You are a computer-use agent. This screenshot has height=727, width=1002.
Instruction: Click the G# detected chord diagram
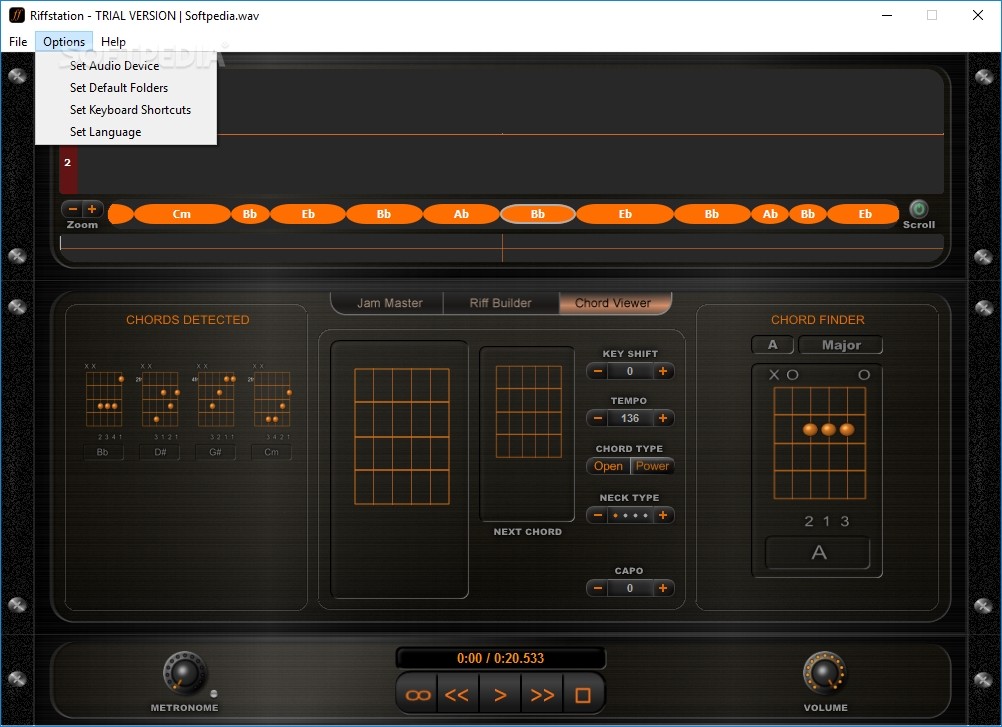coord(216,399)
